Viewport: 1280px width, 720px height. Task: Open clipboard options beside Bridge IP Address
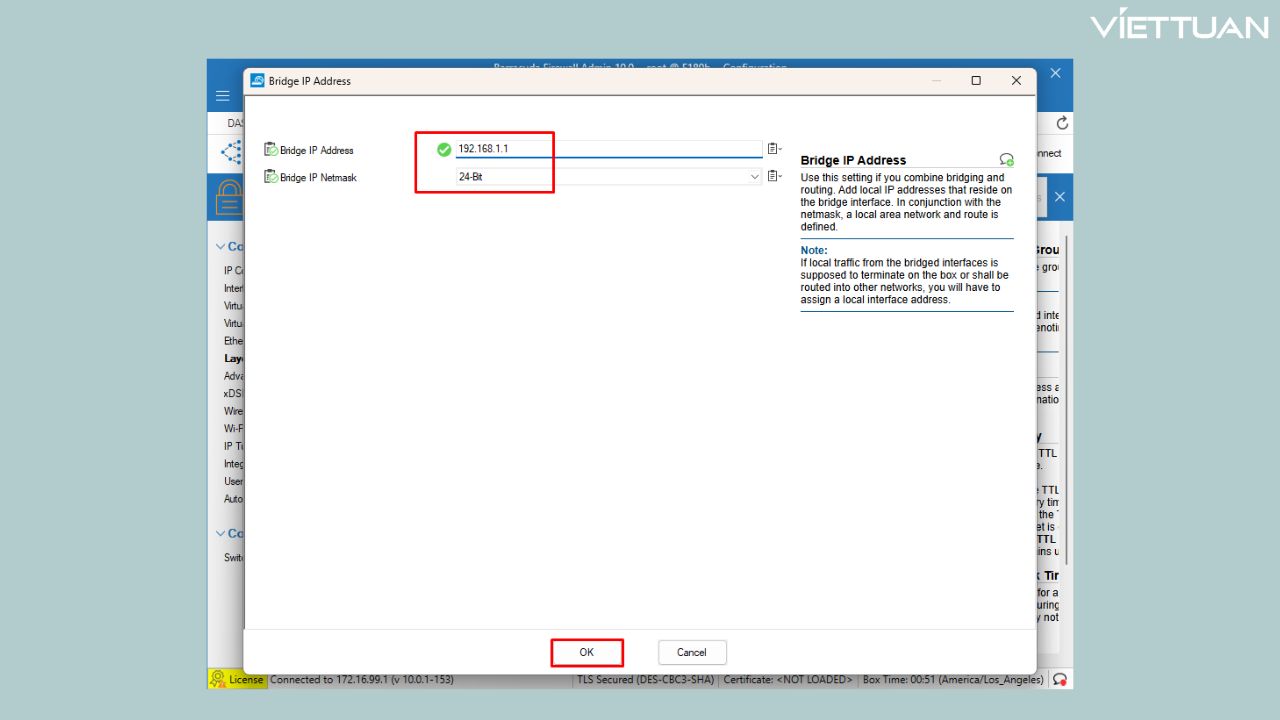[774, 149]
